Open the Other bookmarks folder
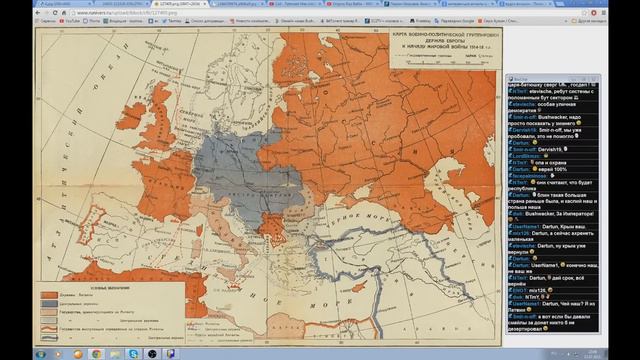The width and height of the screenshot is (640, 360). coord(589,20)
